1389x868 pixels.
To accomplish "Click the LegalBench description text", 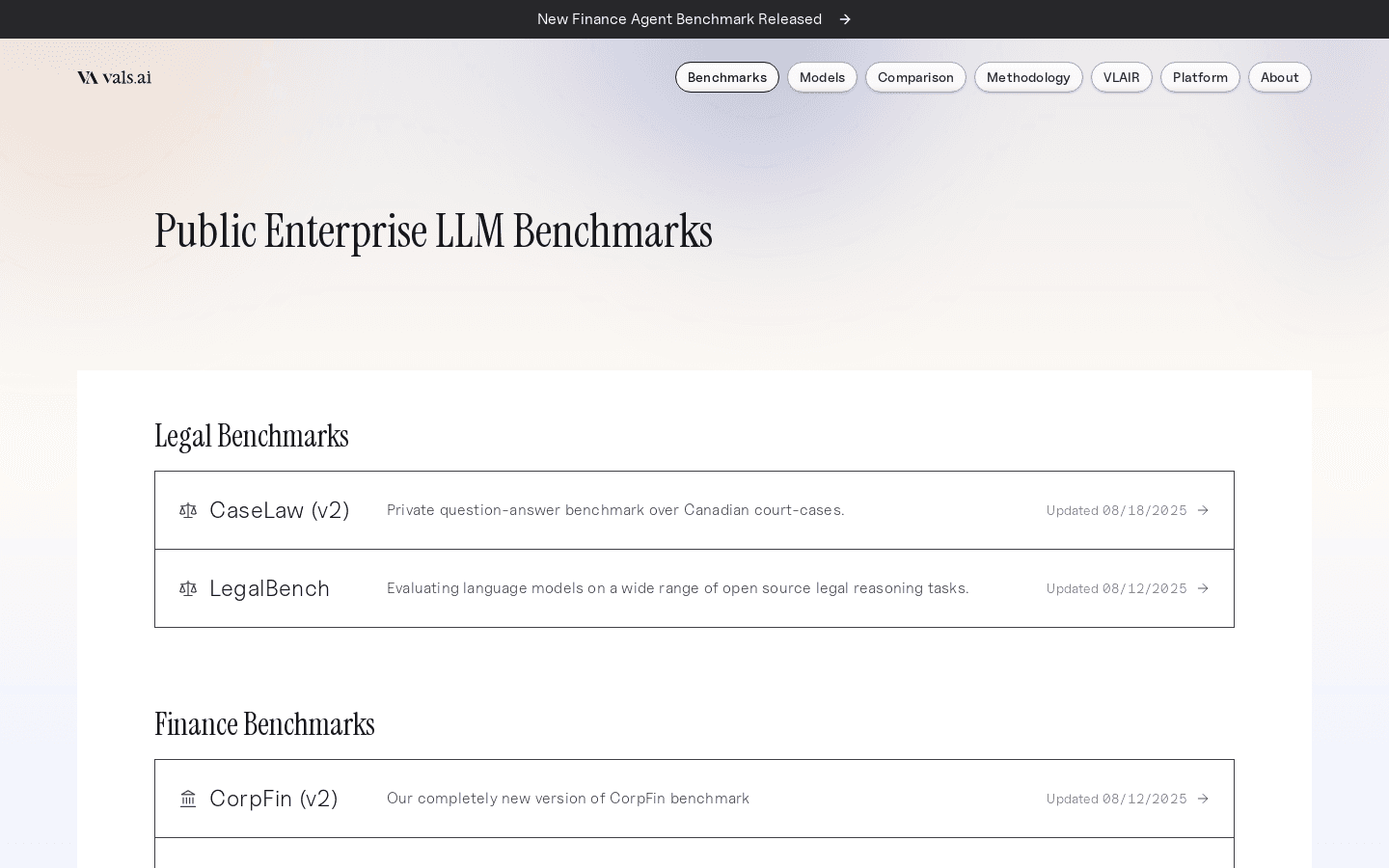I will click(678, 588).
